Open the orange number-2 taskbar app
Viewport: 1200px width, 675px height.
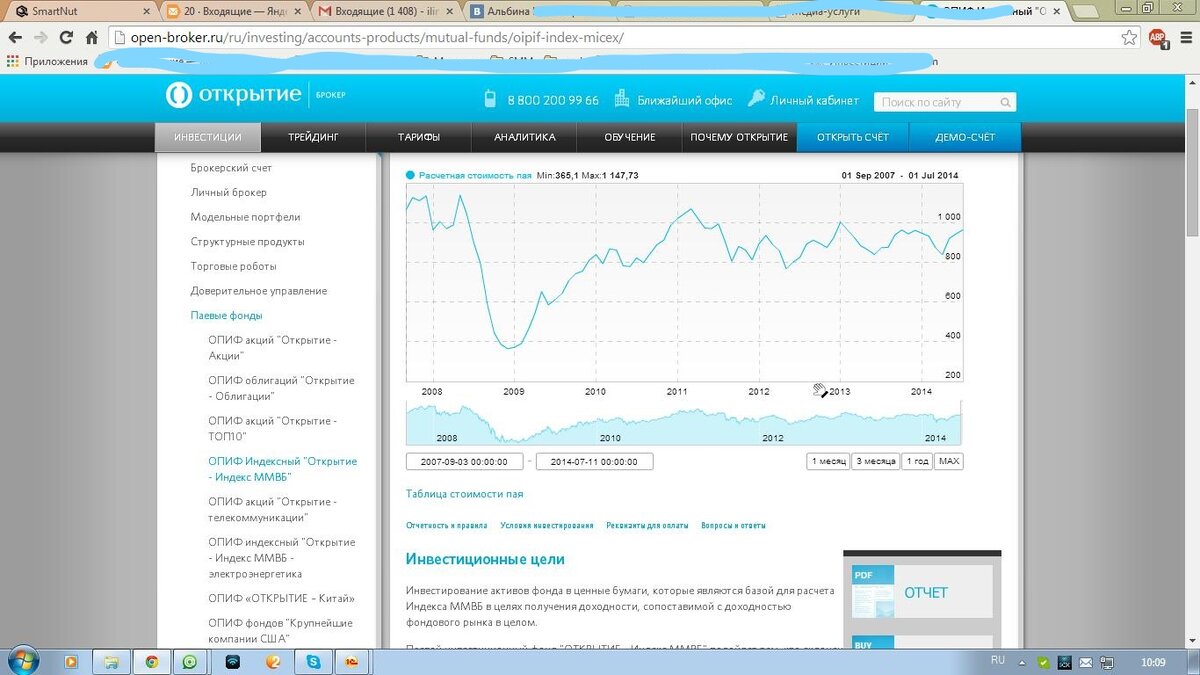(272, 661)
